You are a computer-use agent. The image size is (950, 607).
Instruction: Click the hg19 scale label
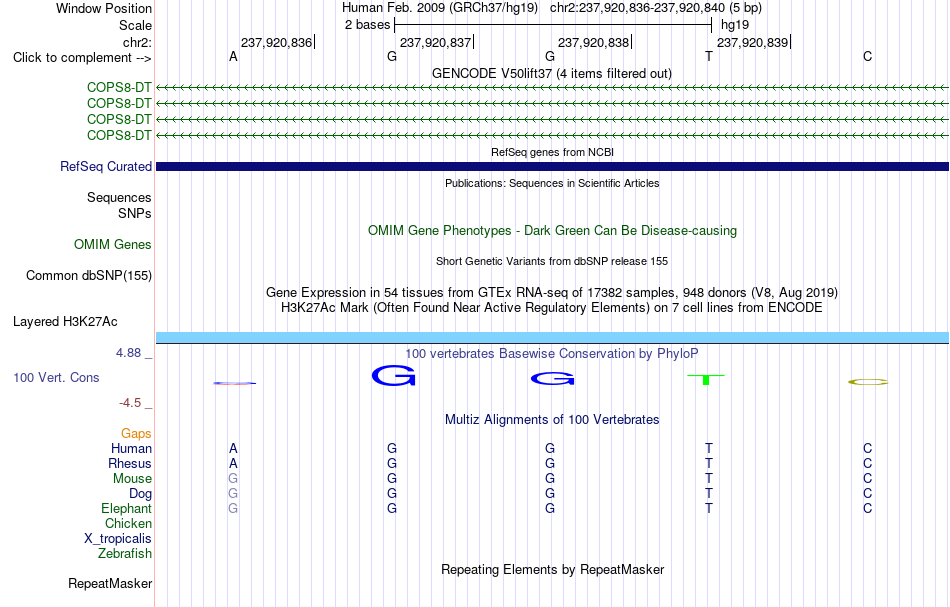735,25
